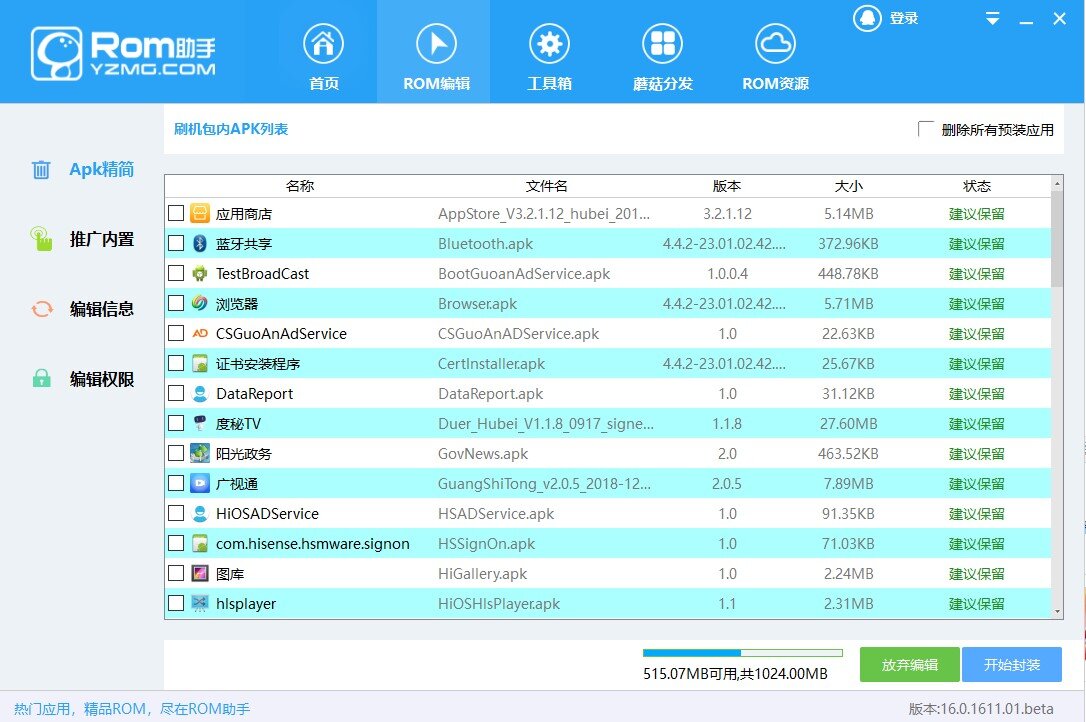
Task: Click the APK list scrollbar thumb
Action: (x=1057, y=239)
